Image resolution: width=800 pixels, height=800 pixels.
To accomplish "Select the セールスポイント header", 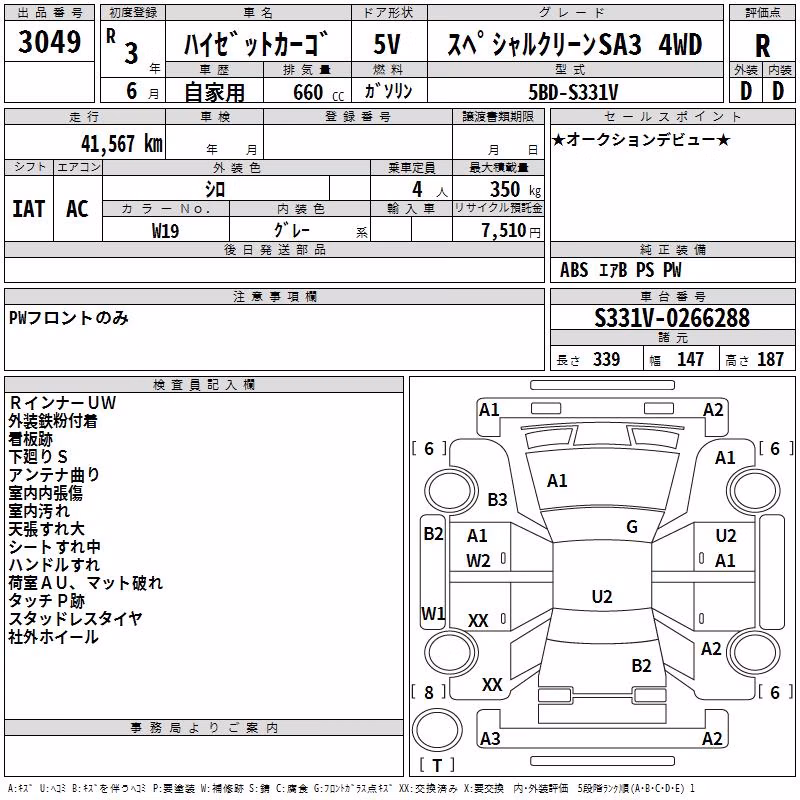I will [672, 116].
